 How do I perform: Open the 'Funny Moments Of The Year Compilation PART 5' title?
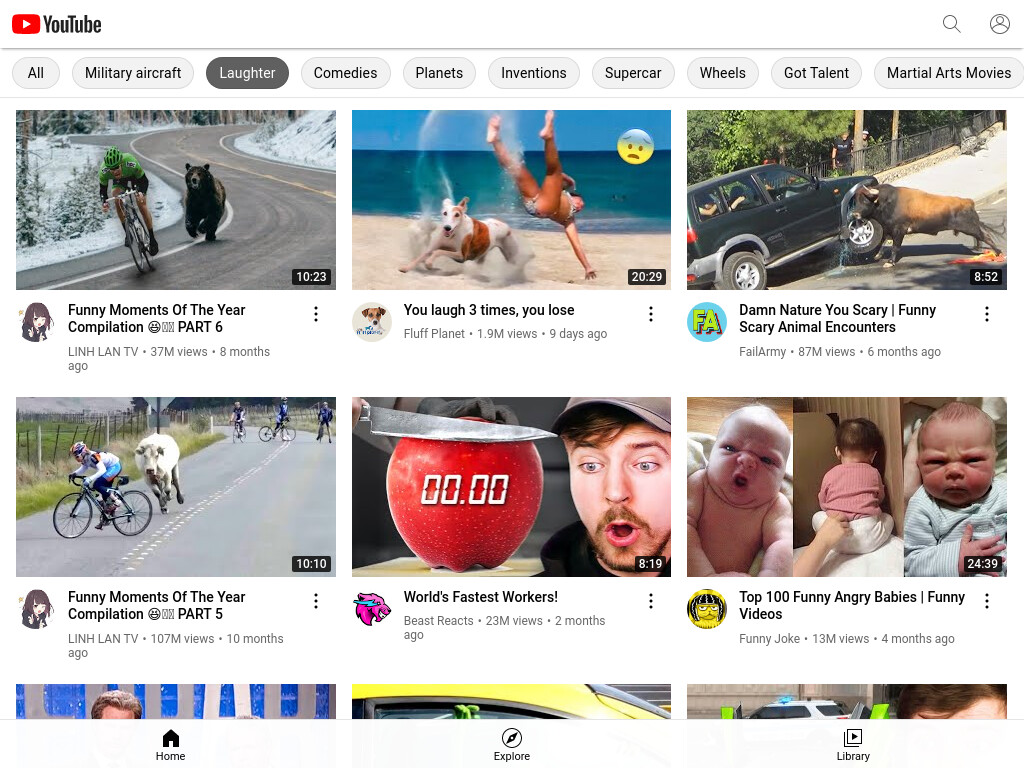point(156,605)
